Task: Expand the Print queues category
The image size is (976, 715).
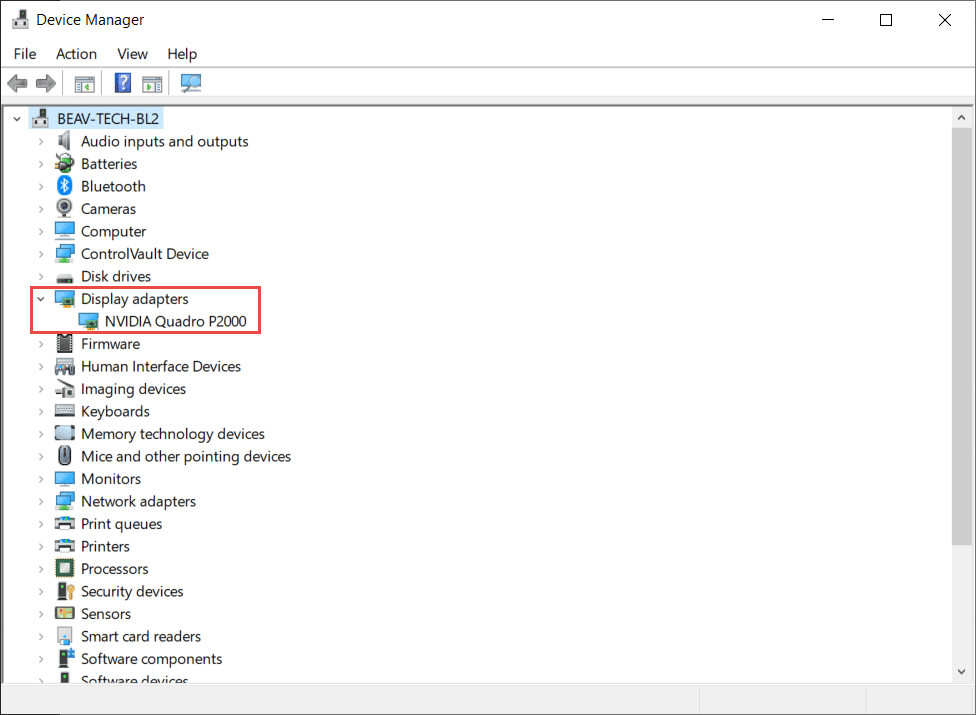Action: (41, 524)
